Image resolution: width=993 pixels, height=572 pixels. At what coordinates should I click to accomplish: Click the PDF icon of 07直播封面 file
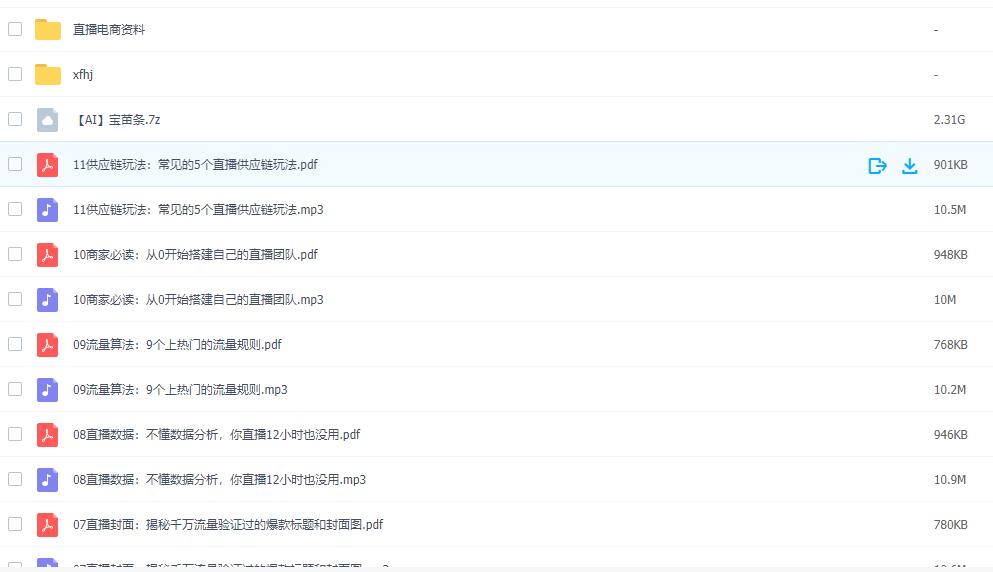pyautogui.click(x=48, y=525)
